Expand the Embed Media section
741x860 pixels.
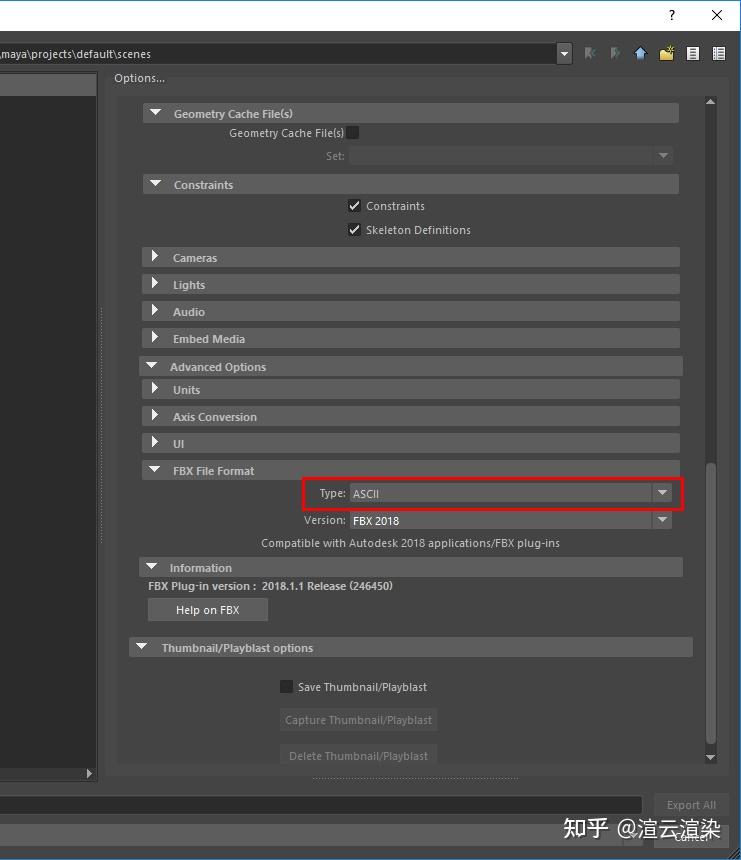pos(155,337)
